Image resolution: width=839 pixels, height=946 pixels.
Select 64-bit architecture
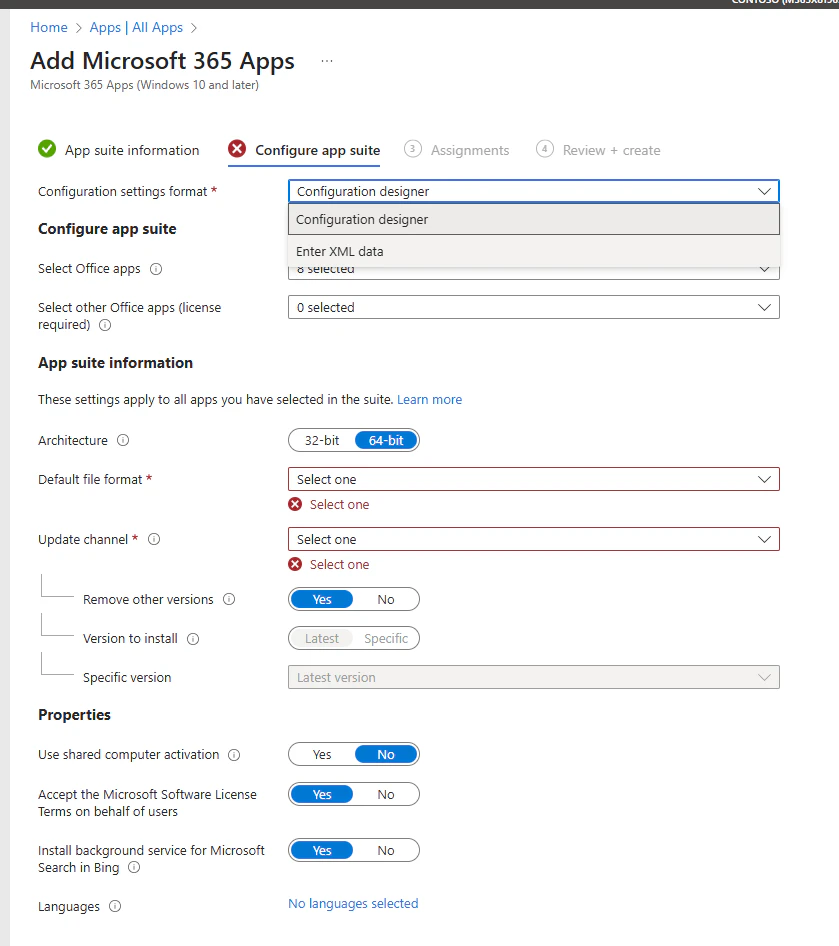386,440
